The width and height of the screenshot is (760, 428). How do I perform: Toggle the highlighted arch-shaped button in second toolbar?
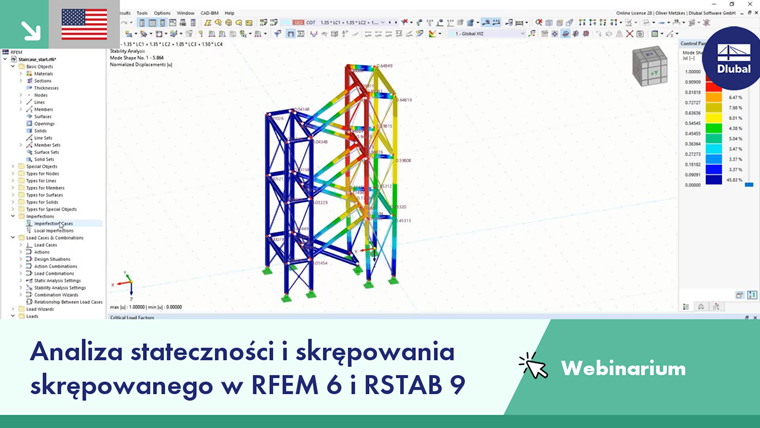[290, 33]
